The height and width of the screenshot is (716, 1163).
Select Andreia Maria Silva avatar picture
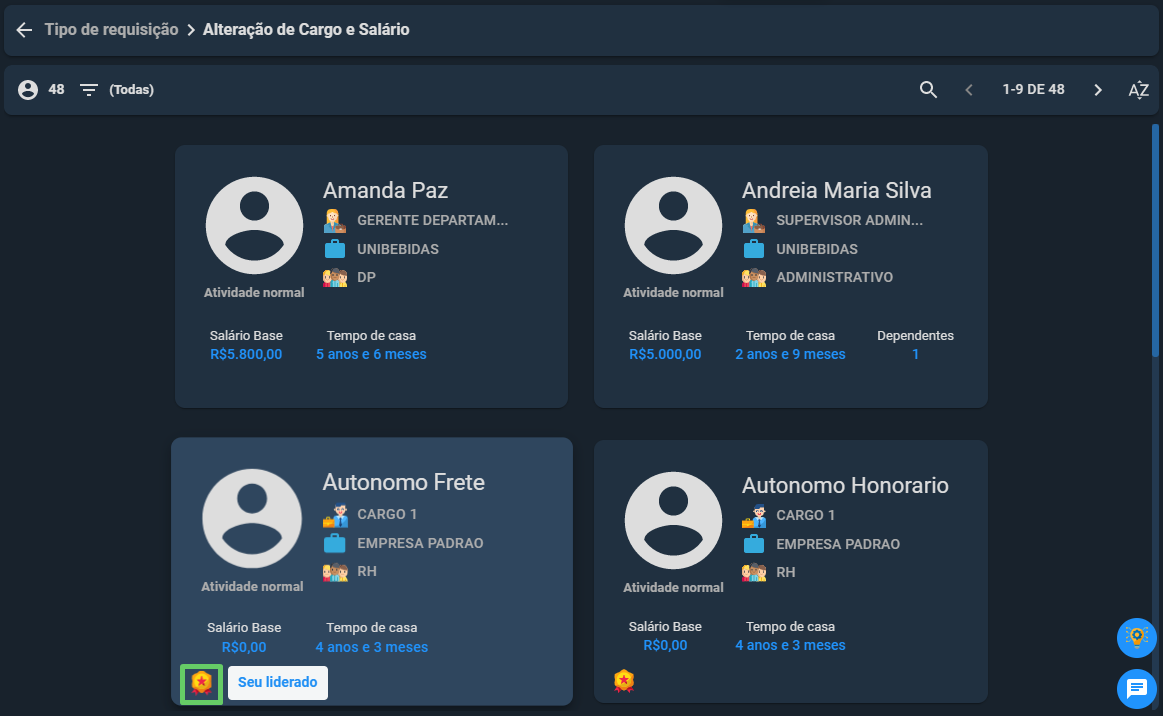point(673,225)
